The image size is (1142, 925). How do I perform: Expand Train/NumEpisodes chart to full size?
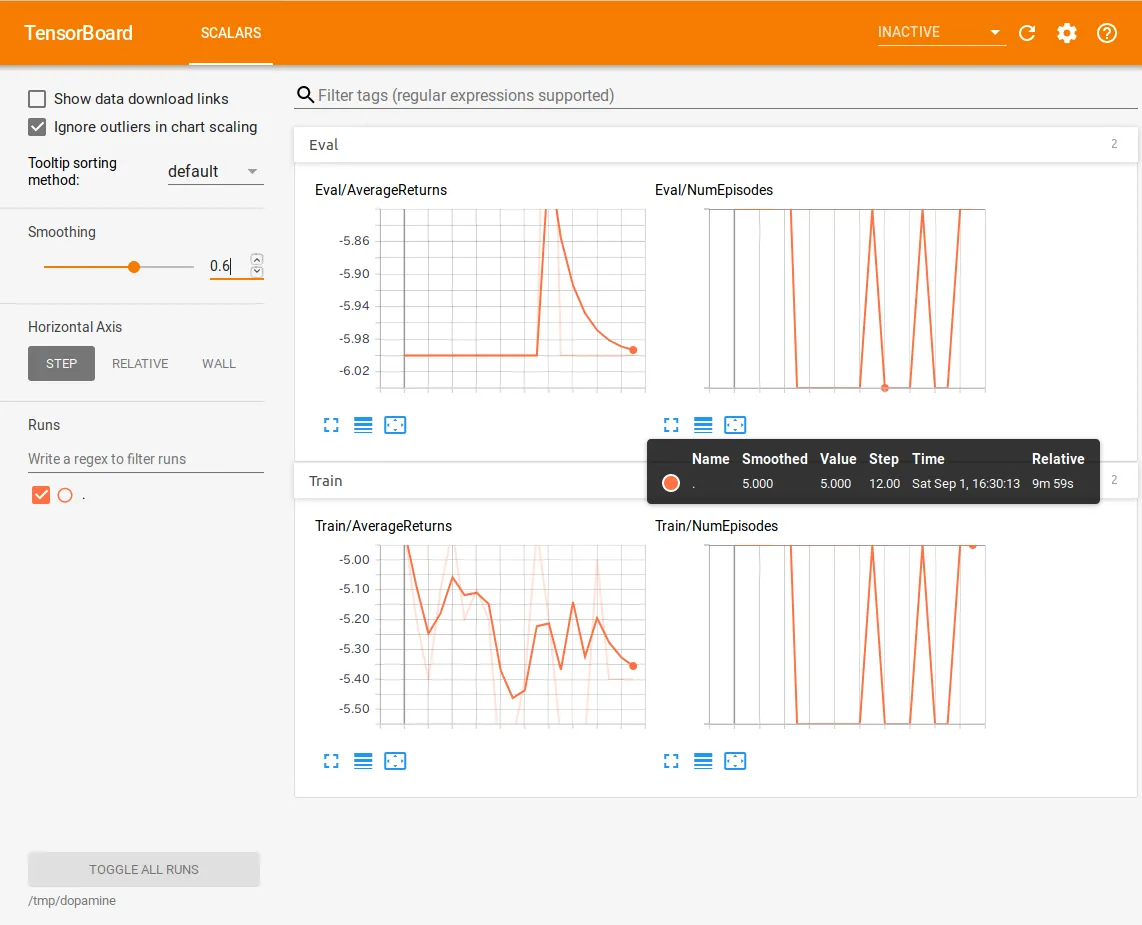coord(672,761)
